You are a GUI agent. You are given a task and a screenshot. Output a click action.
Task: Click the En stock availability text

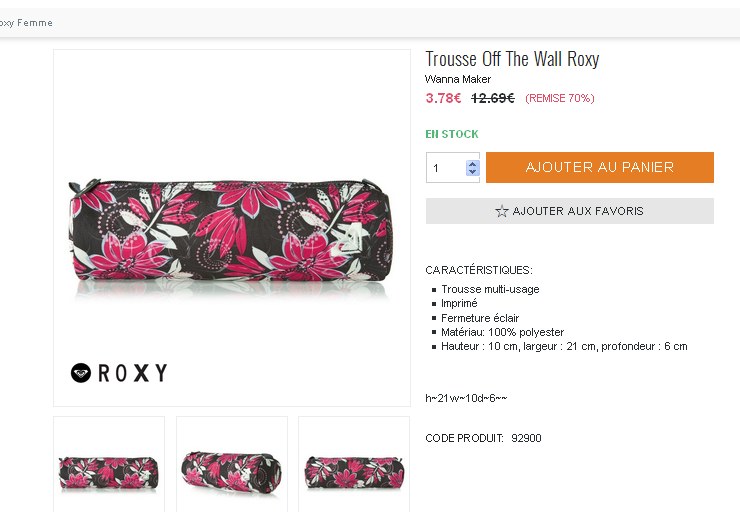[x=452, y=134]
